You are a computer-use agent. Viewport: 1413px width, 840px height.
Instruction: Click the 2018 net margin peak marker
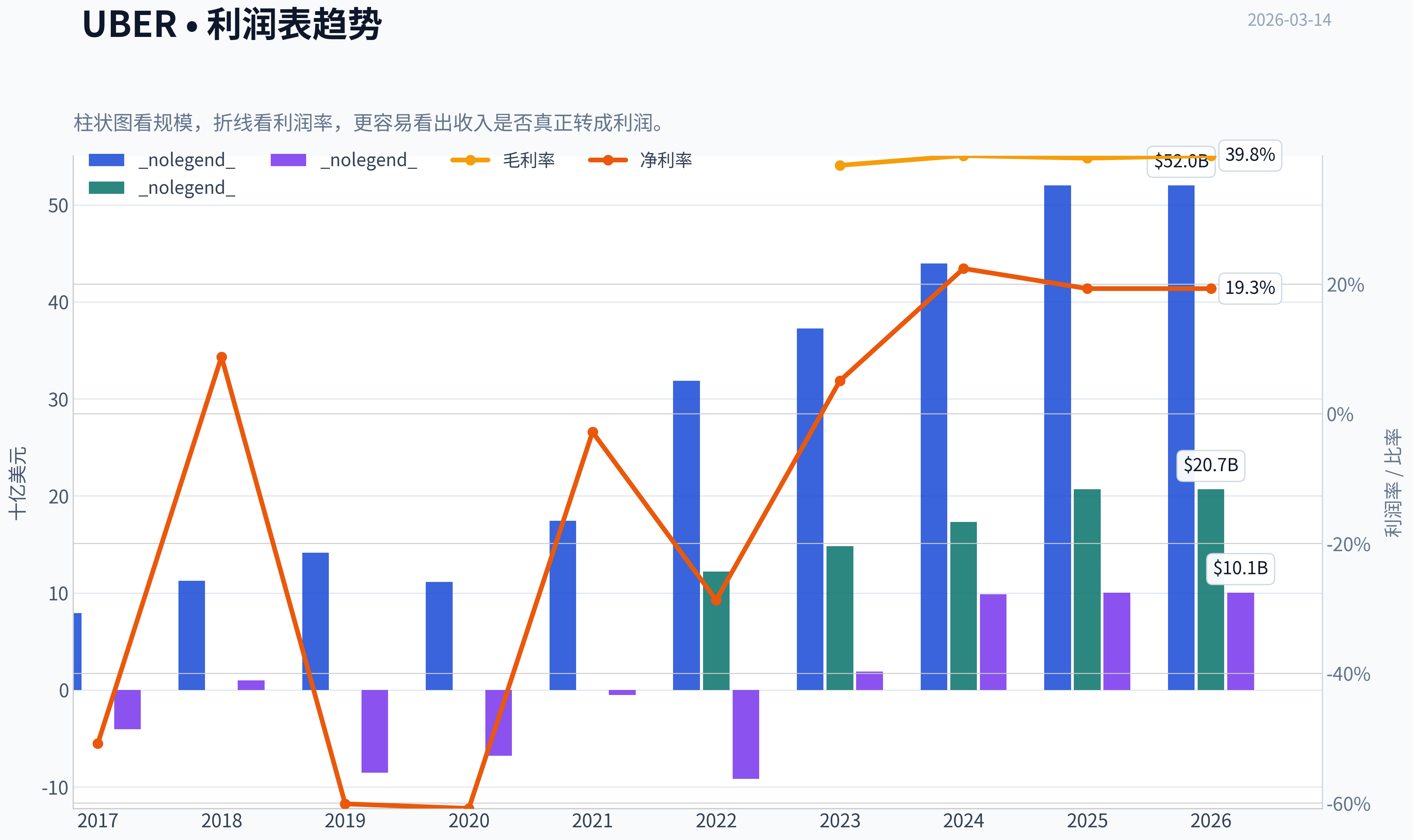tap(222, 357)
